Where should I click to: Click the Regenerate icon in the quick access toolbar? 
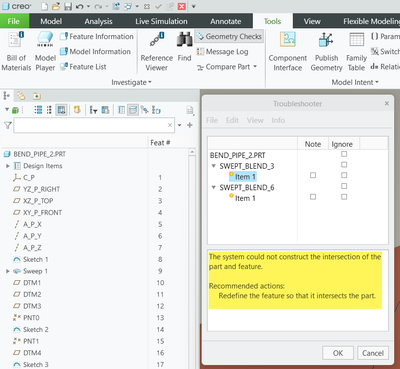tap(116, 6)
